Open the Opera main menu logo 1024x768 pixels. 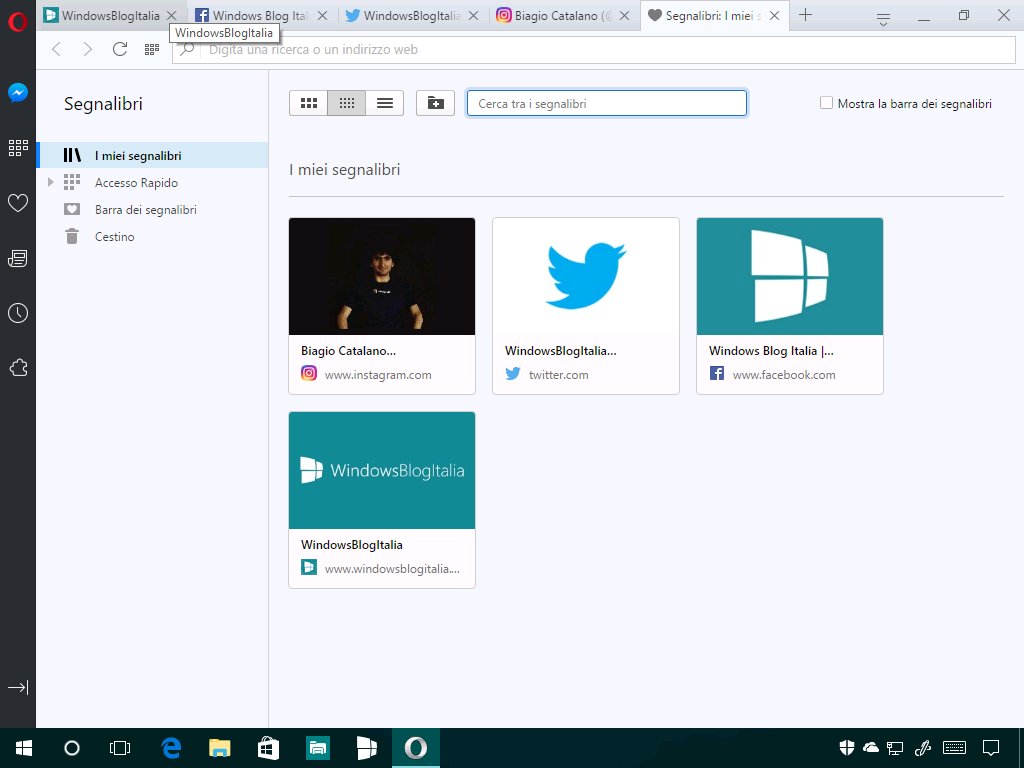point(18,22)
